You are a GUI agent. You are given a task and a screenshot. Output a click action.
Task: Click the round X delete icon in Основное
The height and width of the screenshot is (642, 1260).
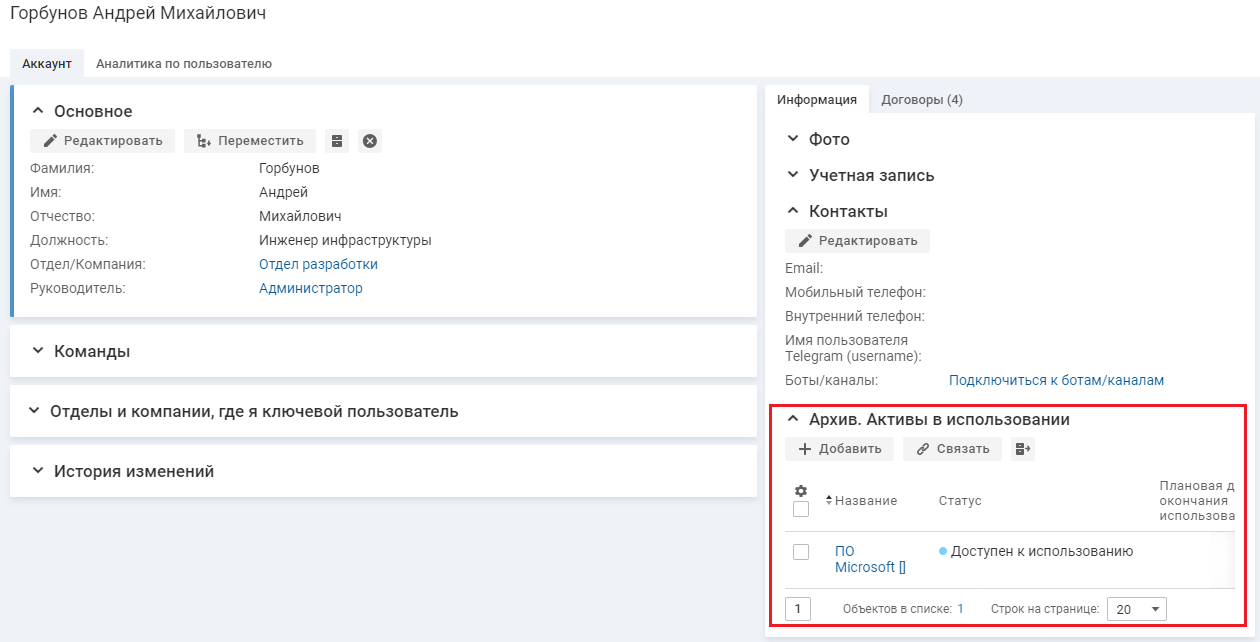370,141
